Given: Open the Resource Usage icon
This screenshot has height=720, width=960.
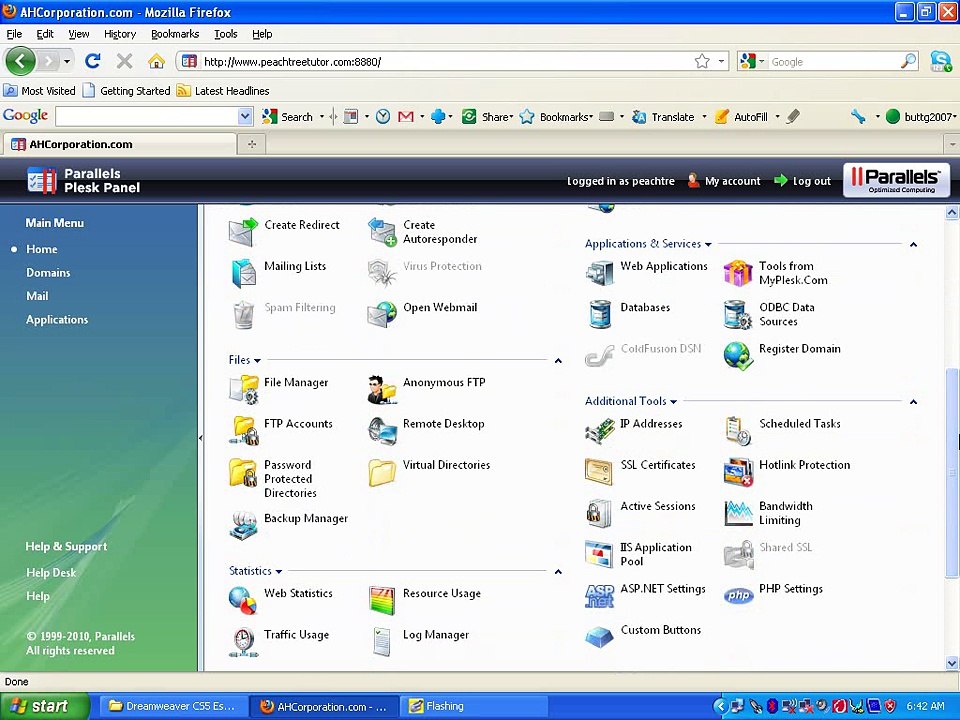Looking at the screenshot, I should [x=382, y=601].
